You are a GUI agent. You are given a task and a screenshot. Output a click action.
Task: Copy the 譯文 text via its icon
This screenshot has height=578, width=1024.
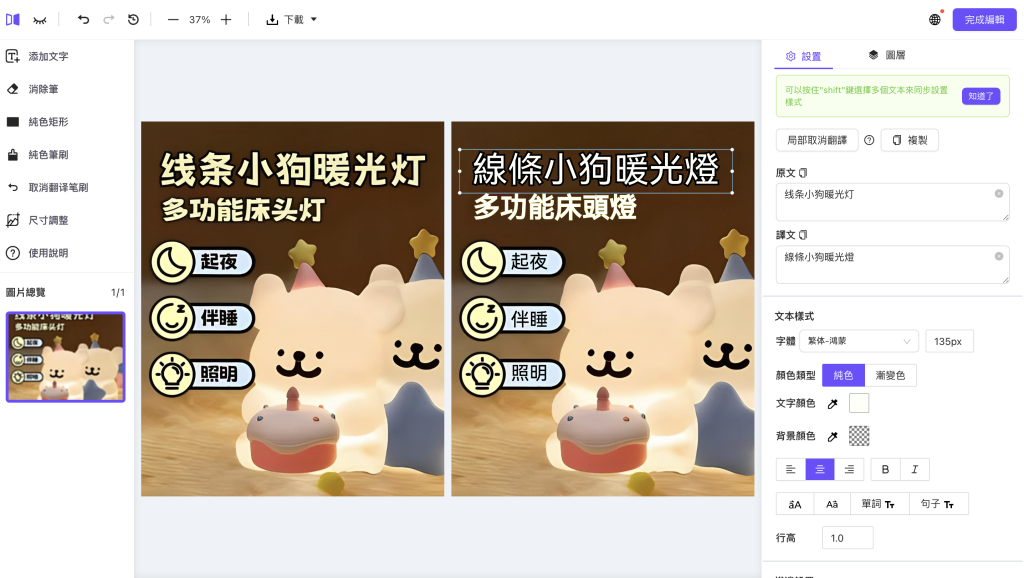tap(803, 235)
